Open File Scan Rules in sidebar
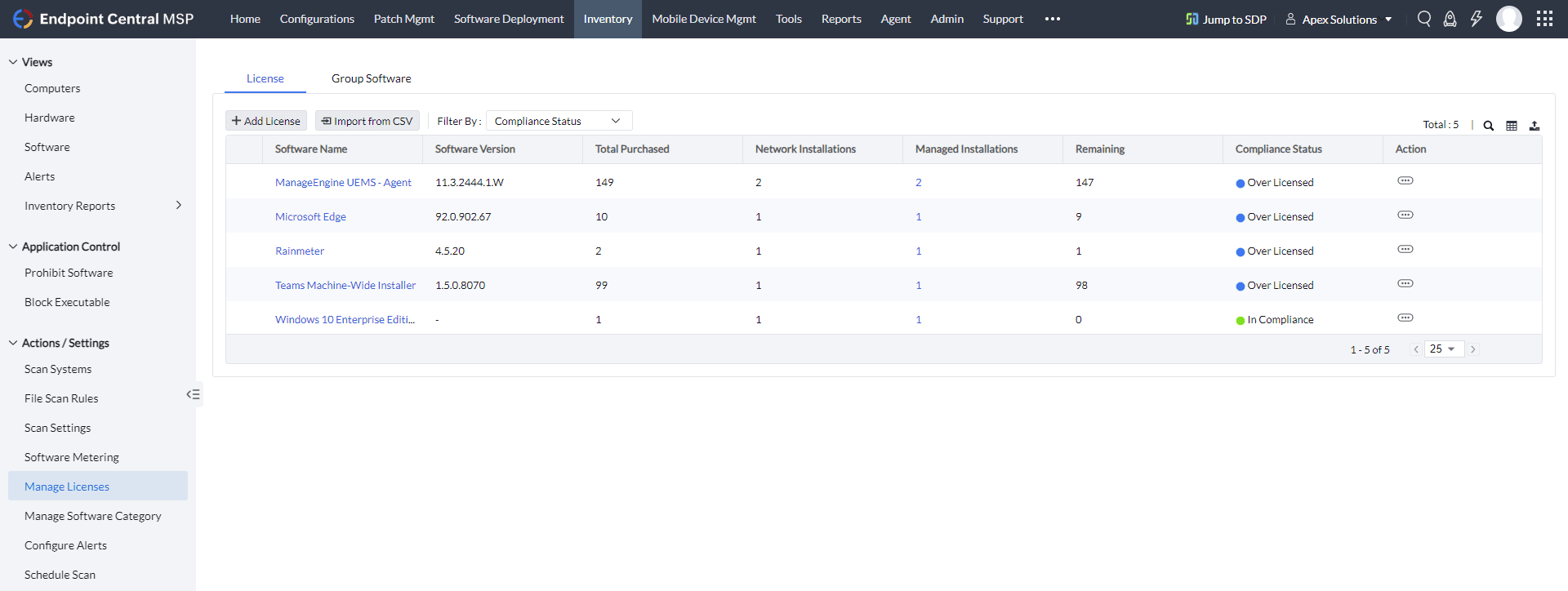The height and width of the screenshot is (591, 1568). pos(61,398)
